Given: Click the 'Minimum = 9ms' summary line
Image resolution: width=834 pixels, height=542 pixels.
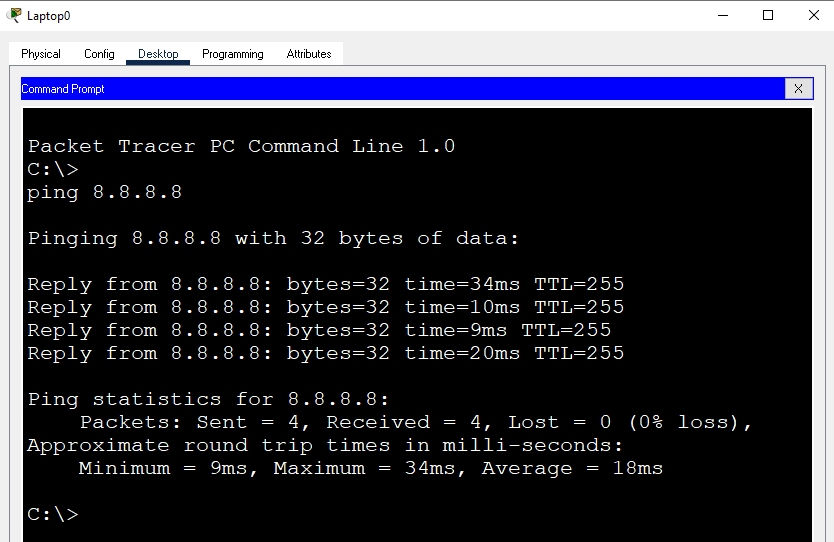Looking at the screenshot, I should (x=371, y=469).
